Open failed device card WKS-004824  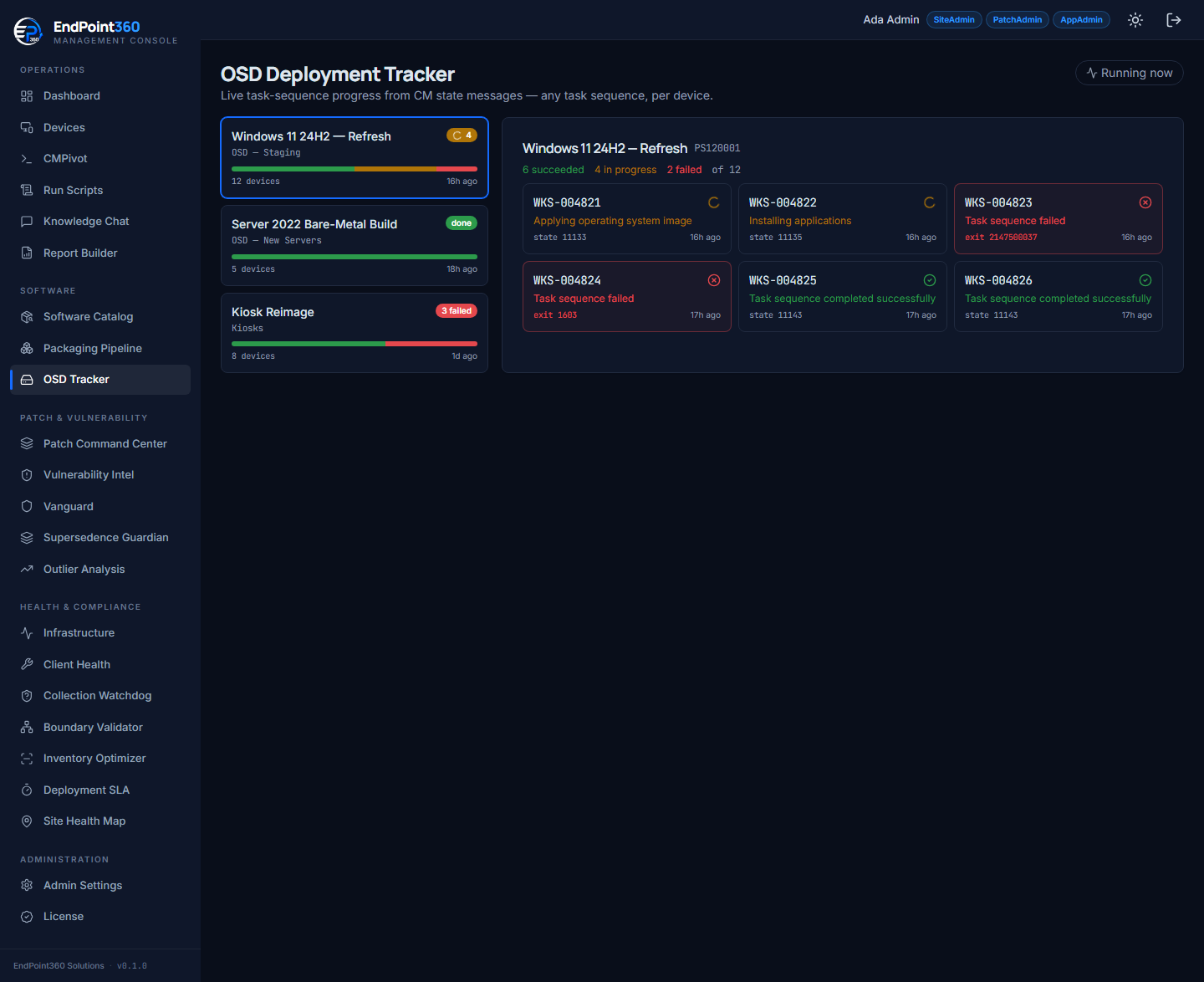(x=627, y=296)
